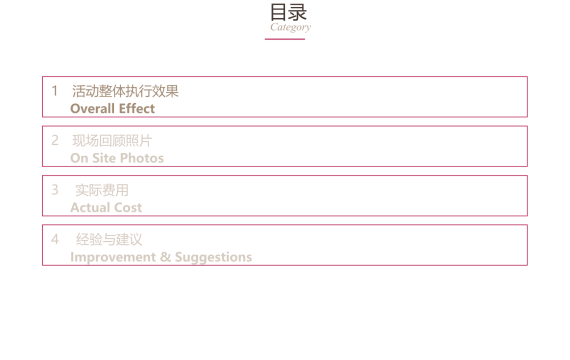The image size is (570, 360).
Task: Click the Actual Cost label
Action: 106,207
